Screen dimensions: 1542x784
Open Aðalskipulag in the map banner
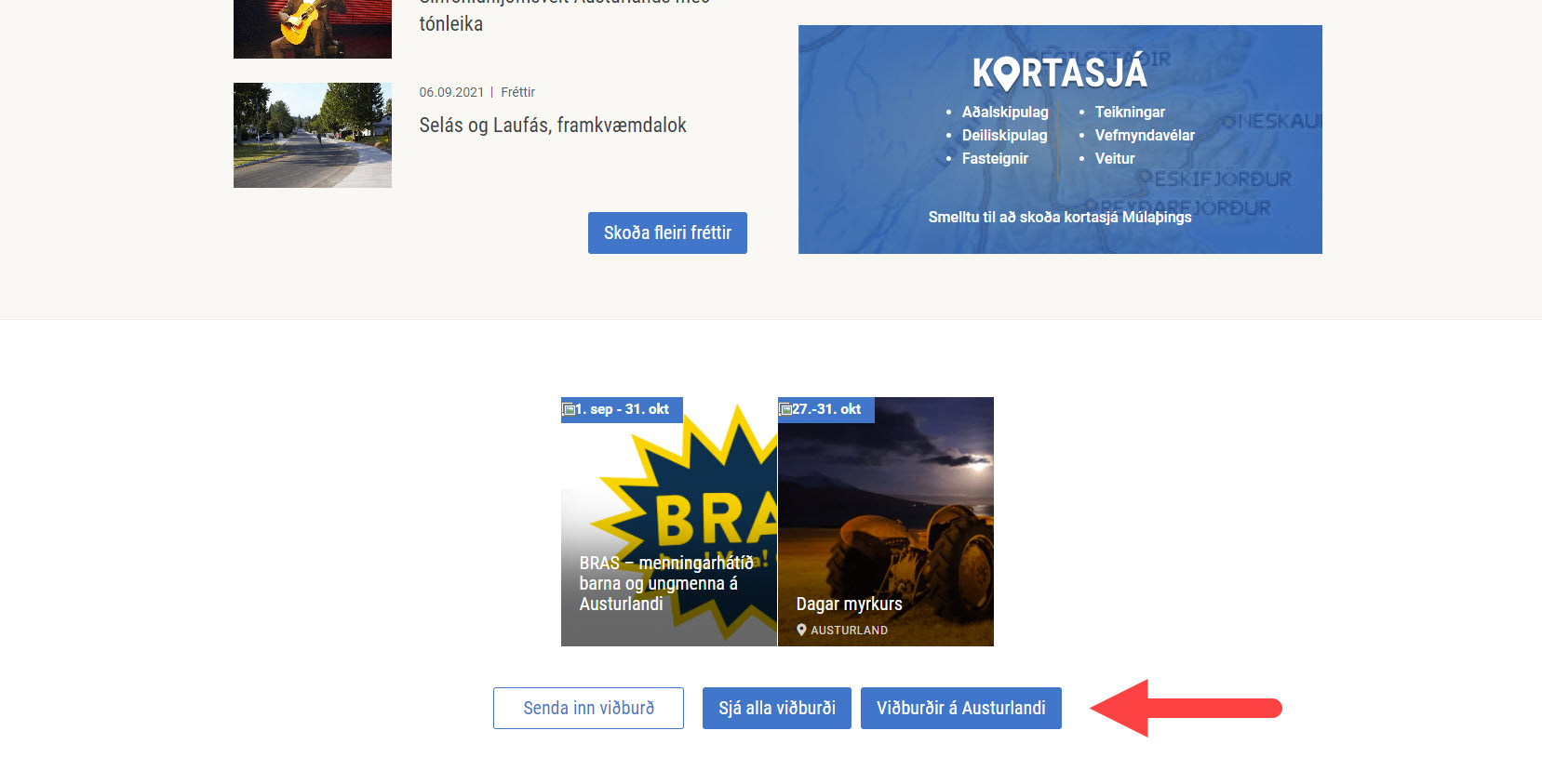(x=1005, y=112)
